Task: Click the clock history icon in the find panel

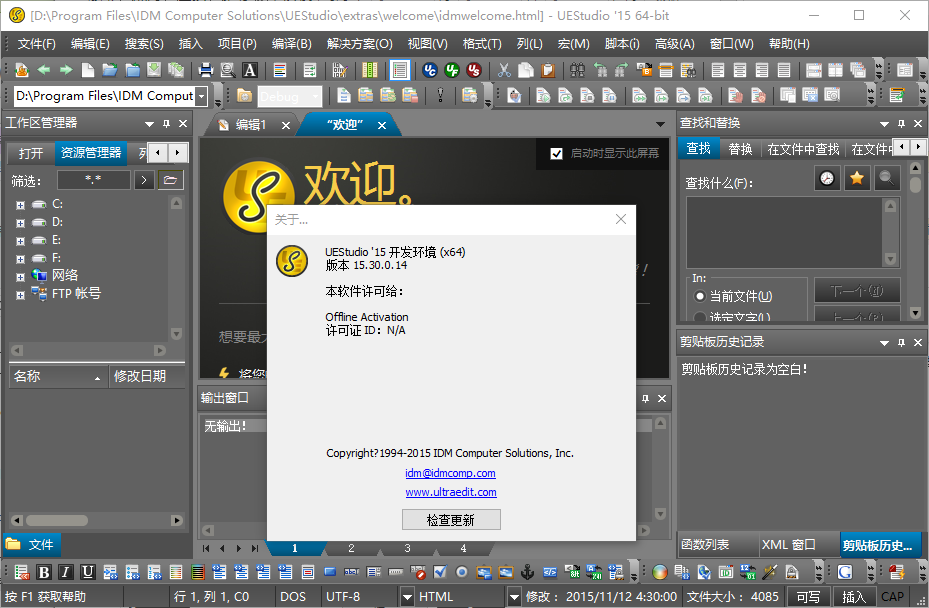Action: 827,178
